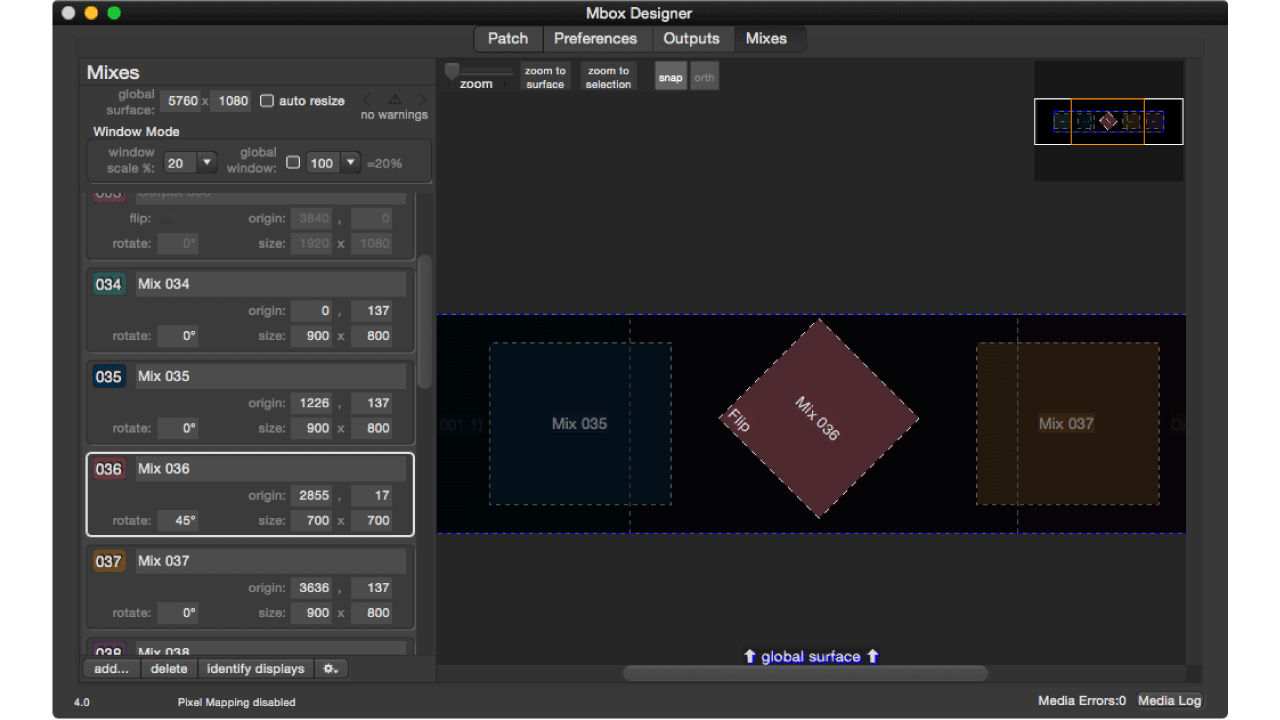Toggle the snap button off
Image resolution: width=1280 pixels, height=720 pixels.
(670, 77)
